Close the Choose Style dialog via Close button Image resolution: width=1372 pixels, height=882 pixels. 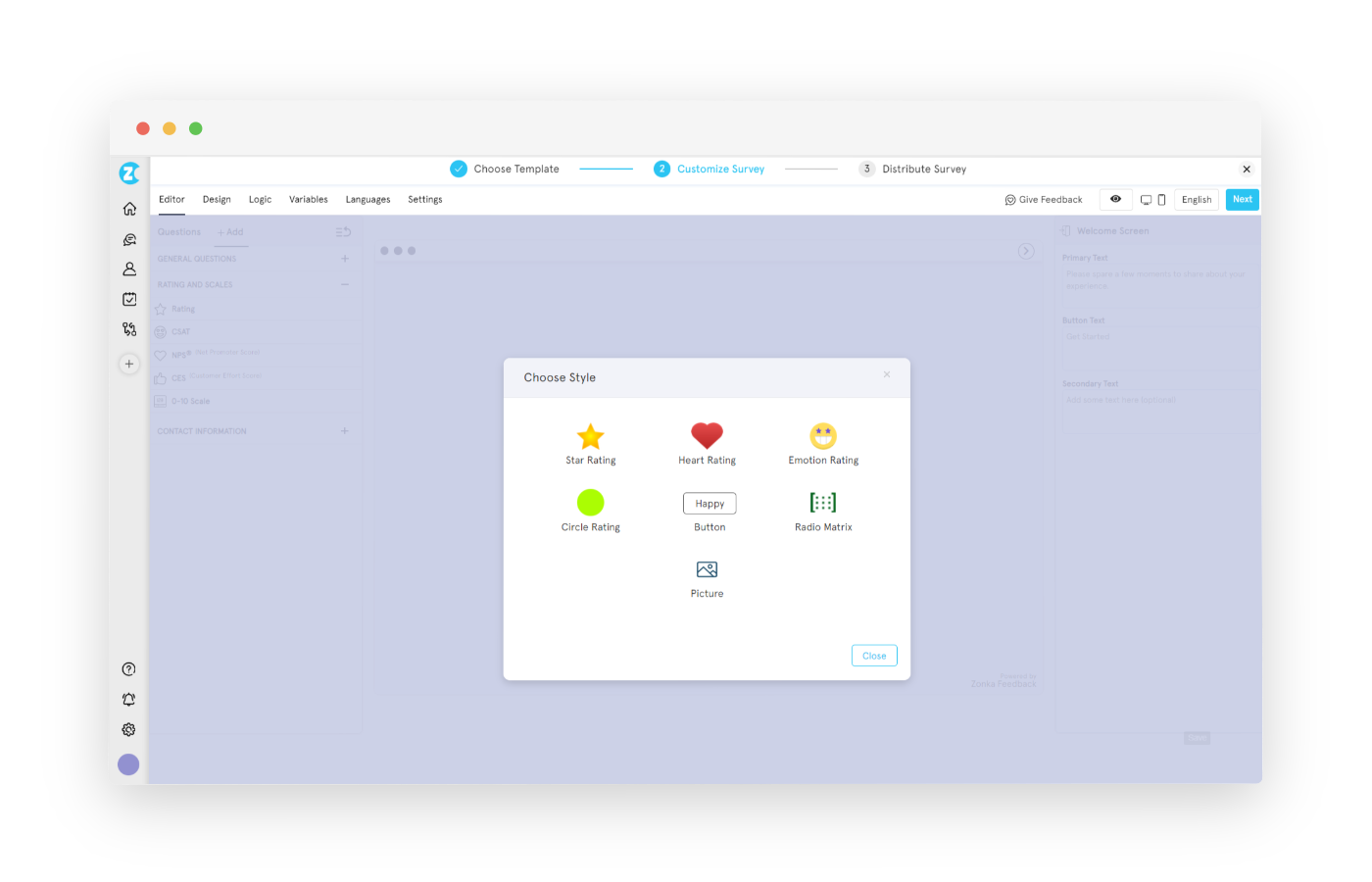tap(873, 655)
